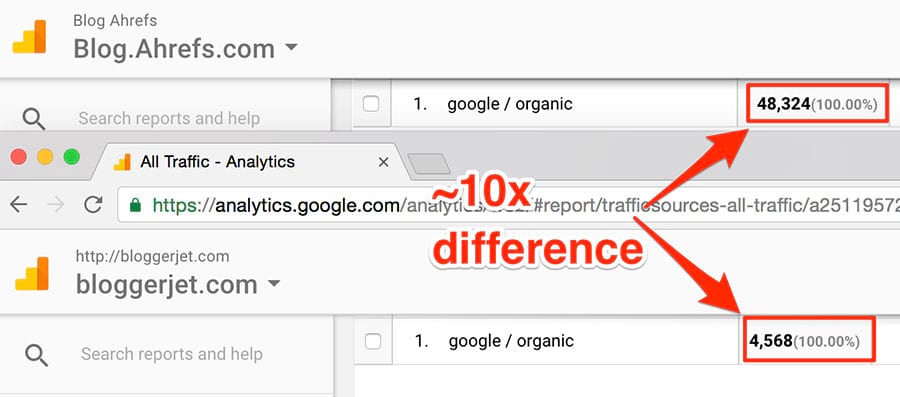Click the browser forward arrow
The image size is (900, 397).
56,204
